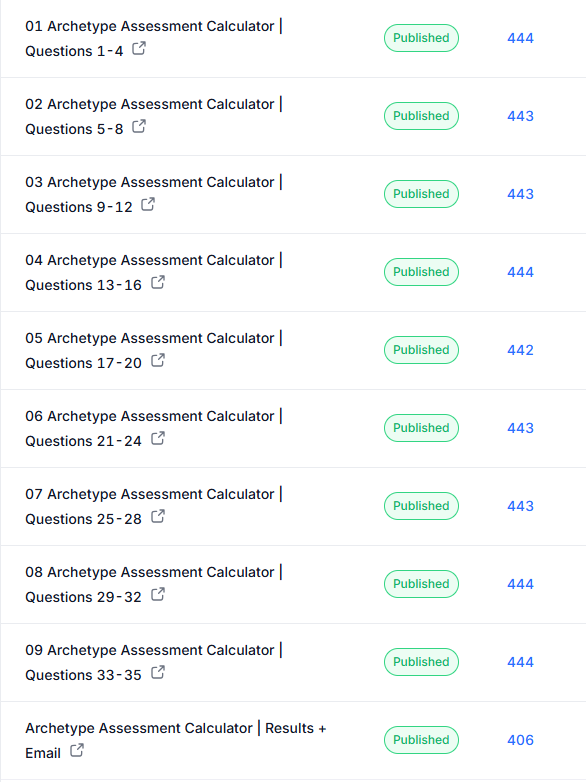Click the 443 count for Questions 5-8

tap(520, 116)
